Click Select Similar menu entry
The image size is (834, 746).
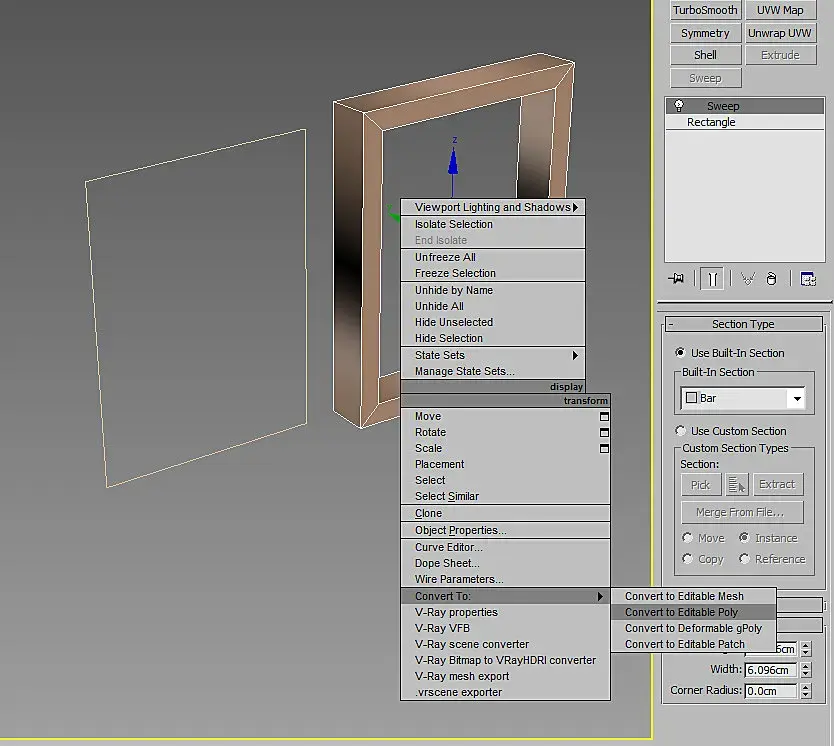(x=505, y=496)
